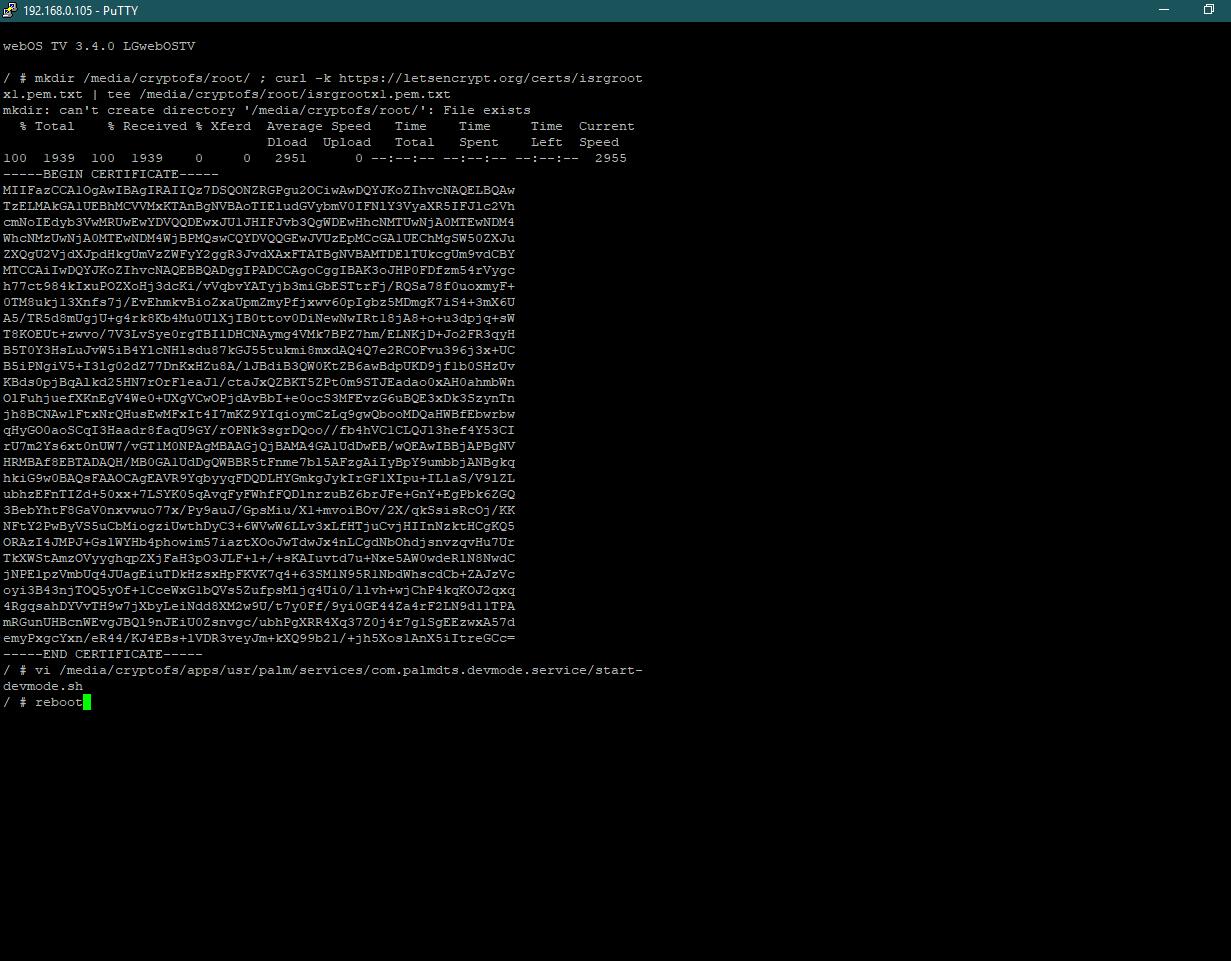Click the 'Upload' sub-header text

(x=347, y=142)
